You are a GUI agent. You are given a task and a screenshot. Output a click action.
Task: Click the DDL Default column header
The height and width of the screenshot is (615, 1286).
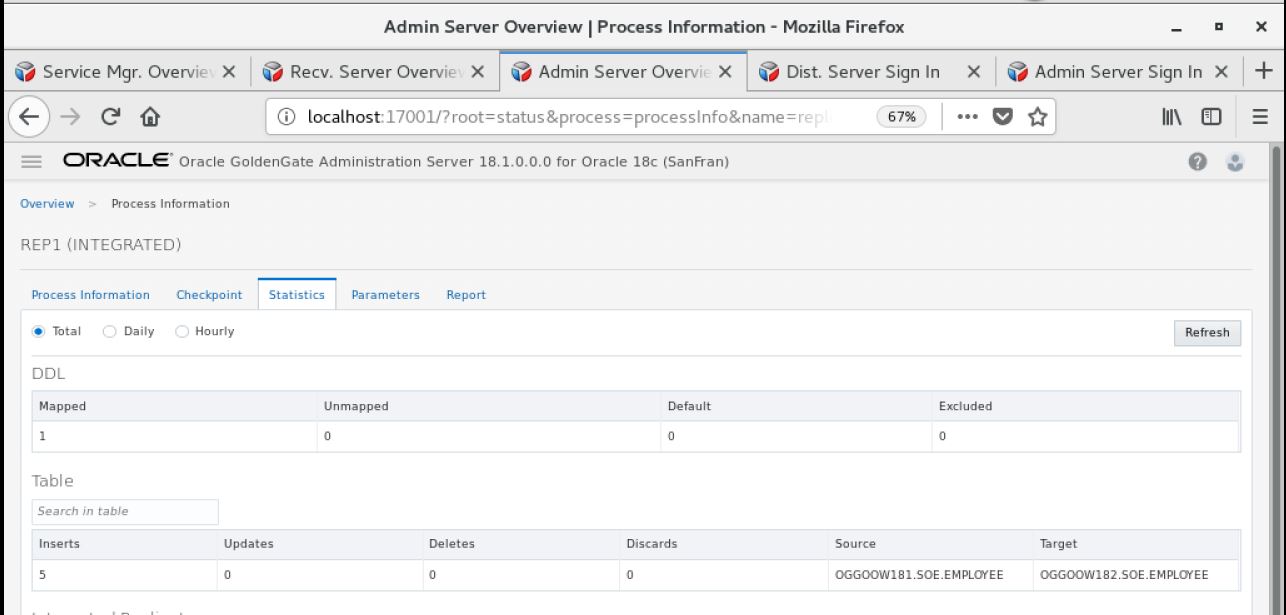click(x=797, y=406)
